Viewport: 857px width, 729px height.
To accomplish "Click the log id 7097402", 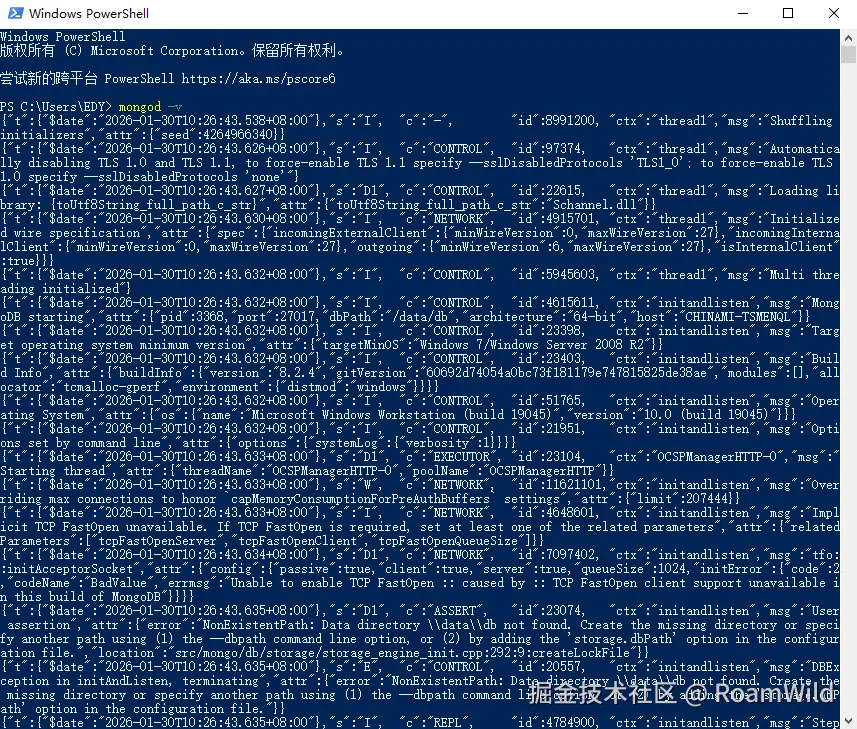I will (x=569, y=555).
